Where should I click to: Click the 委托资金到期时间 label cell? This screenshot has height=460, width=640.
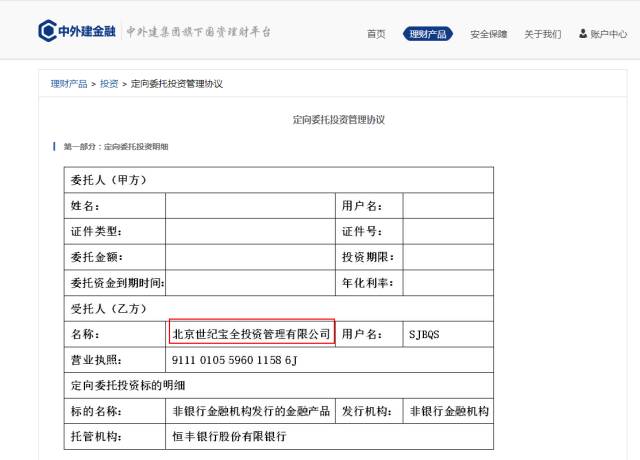115,283
